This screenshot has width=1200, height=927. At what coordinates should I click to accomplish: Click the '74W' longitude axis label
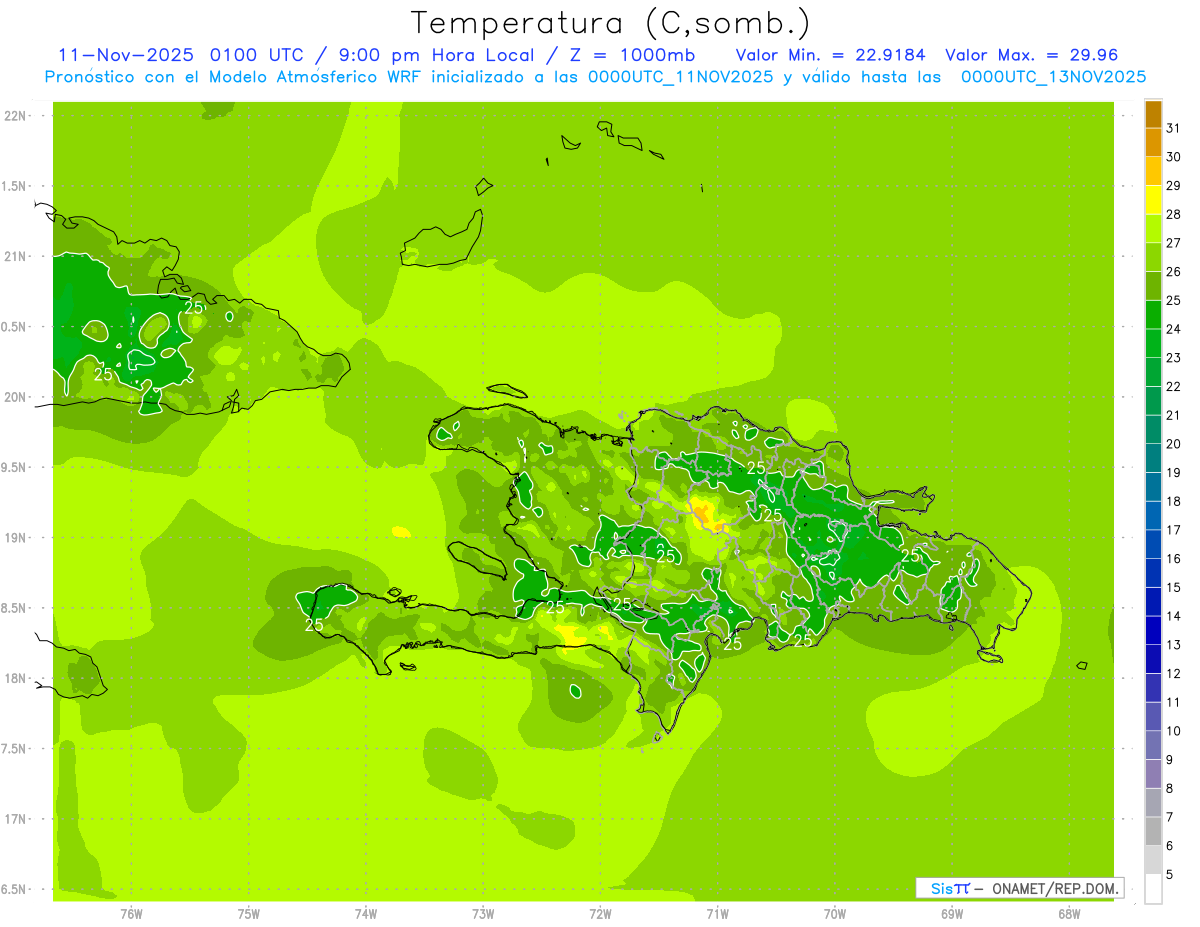pyautogui.click(x=366, y=914)
